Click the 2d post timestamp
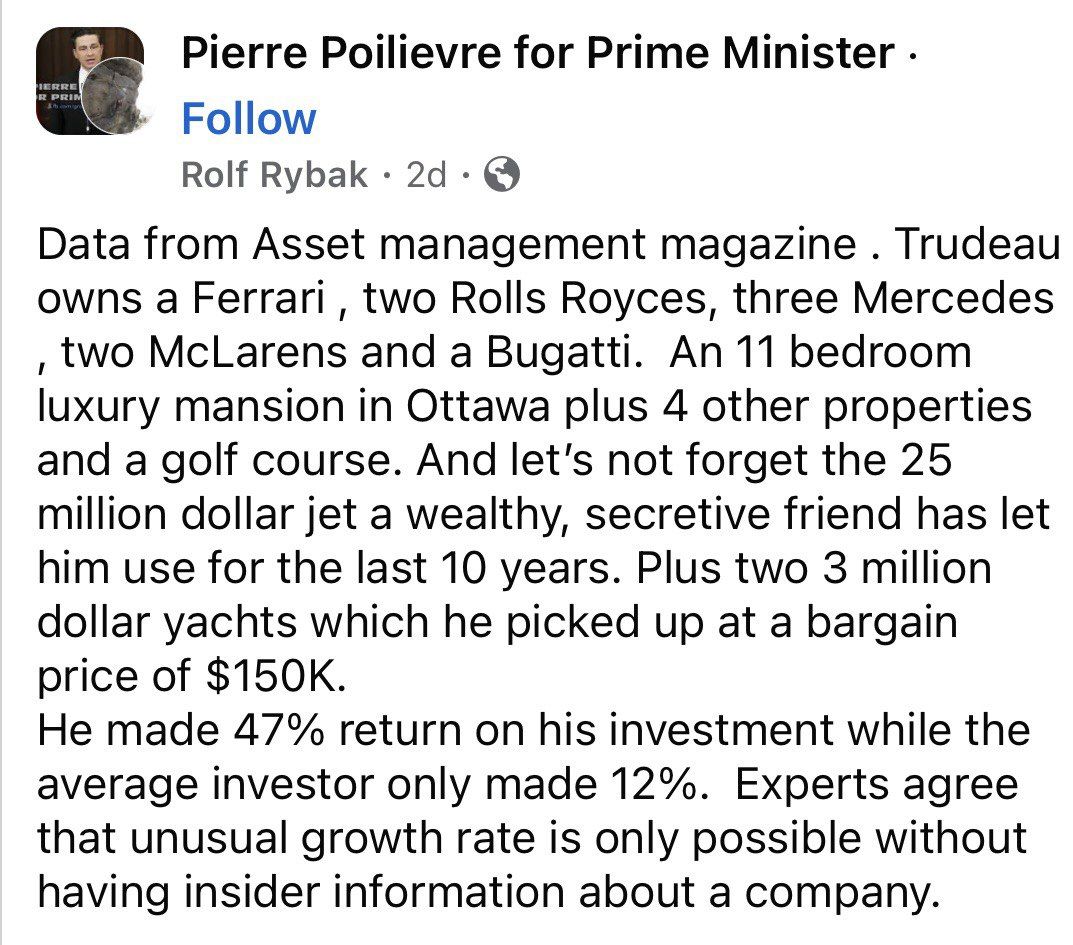1073x945 pixels. [427, 176]
